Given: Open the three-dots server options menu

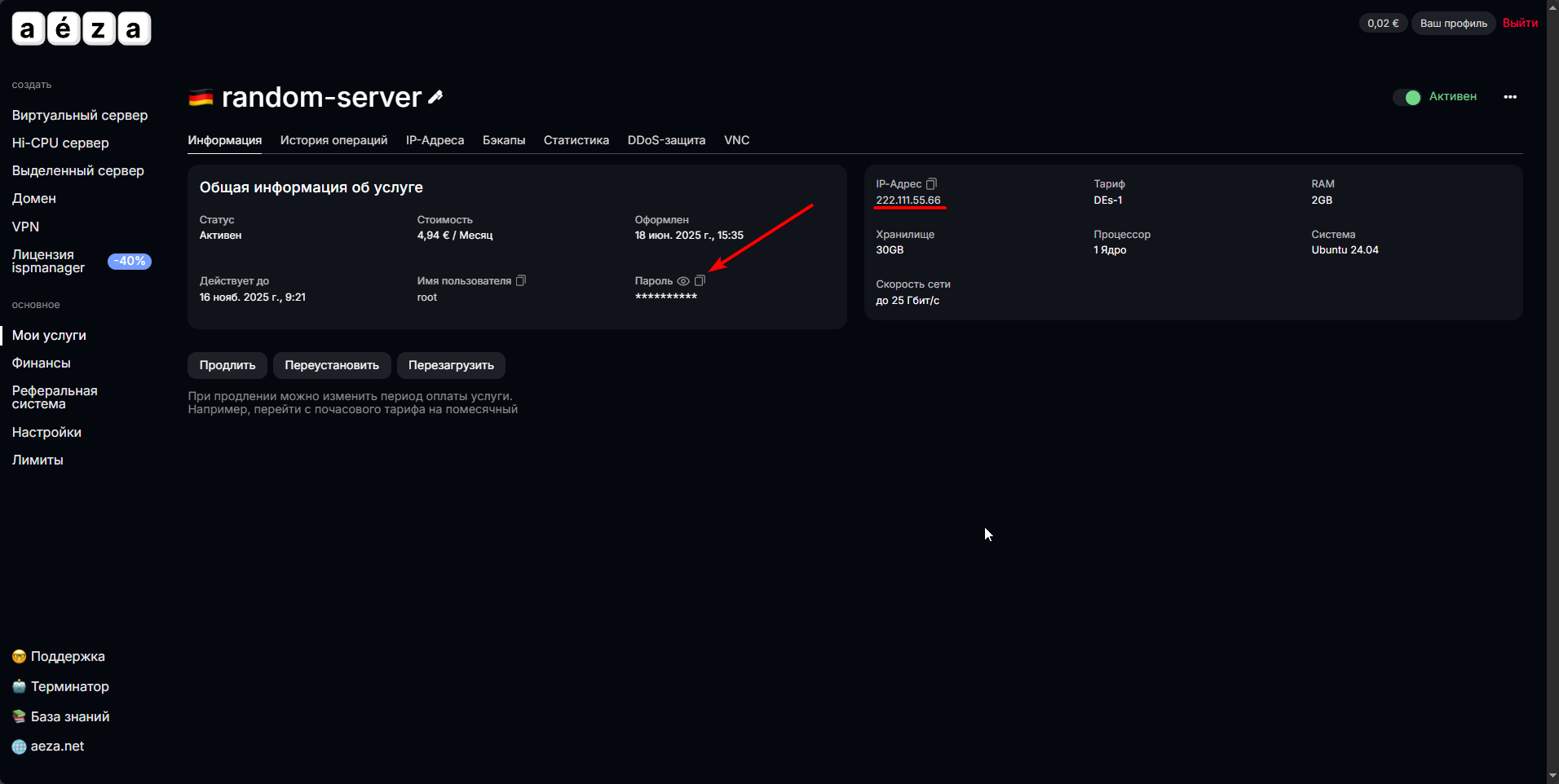Looking at the screenshot, I should (1510, 97).
